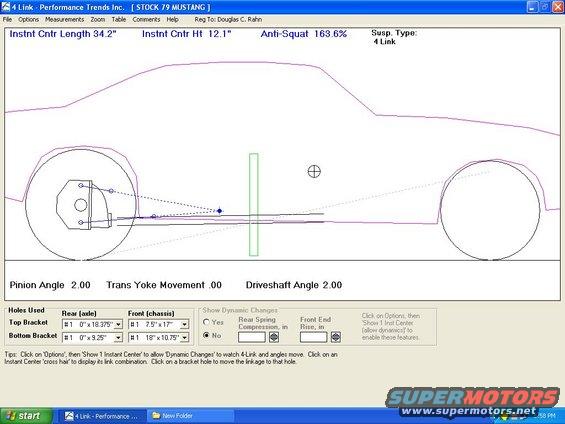Expand Bottom Bracket Front chassis dropdown
565x424 pixels.
pos(184,338)
